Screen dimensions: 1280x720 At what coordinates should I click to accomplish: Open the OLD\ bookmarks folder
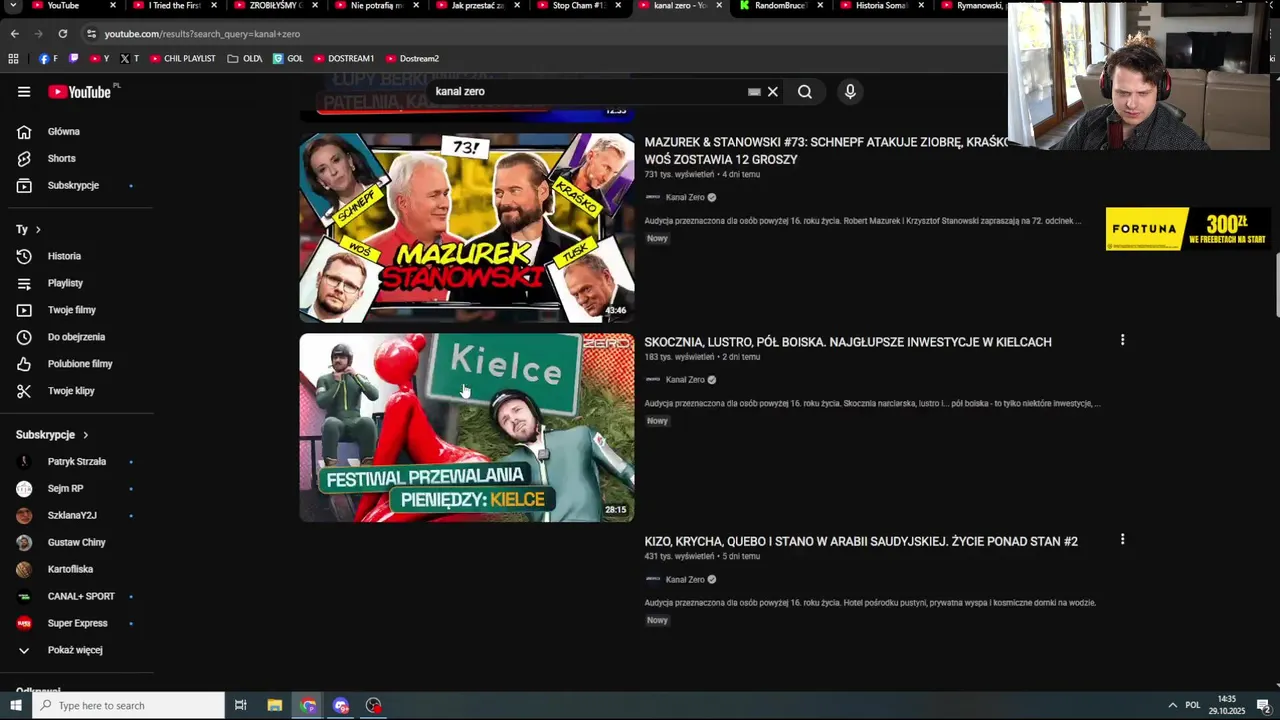tap(245, 59)
